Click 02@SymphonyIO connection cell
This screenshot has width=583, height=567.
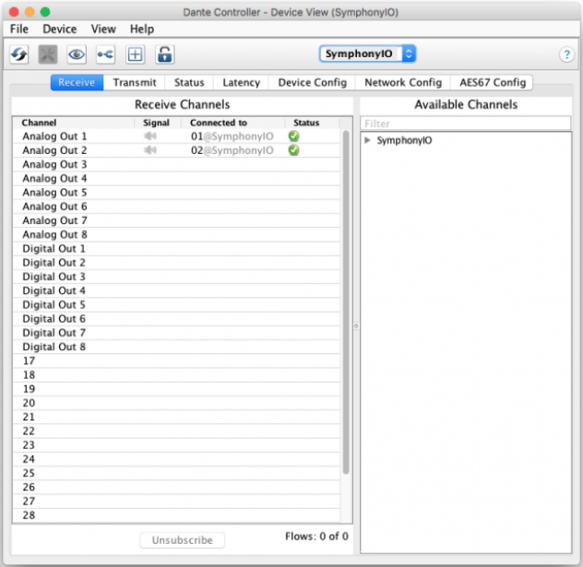tap(232, 151)
